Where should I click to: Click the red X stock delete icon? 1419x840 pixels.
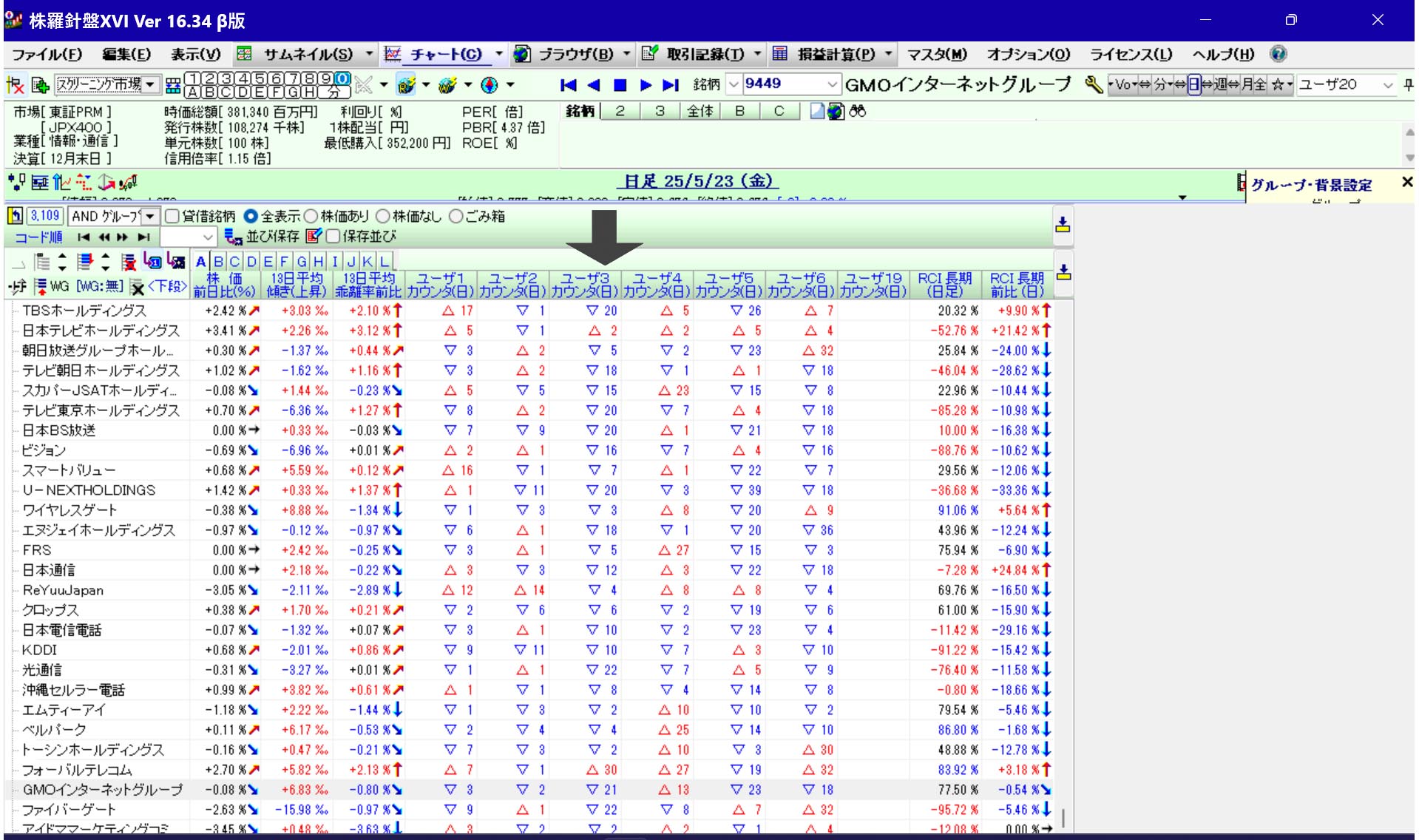point(15,85)
